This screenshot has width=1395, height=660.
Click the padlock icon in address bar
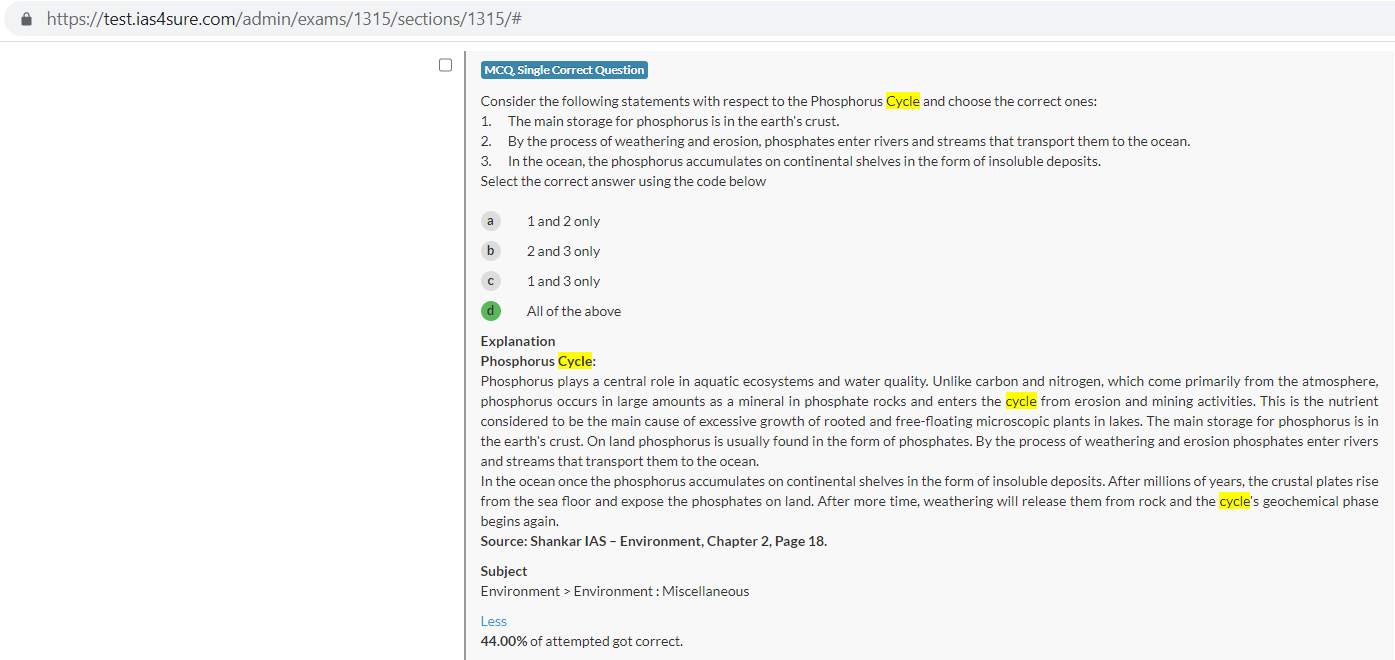click(x=27, y=19)
